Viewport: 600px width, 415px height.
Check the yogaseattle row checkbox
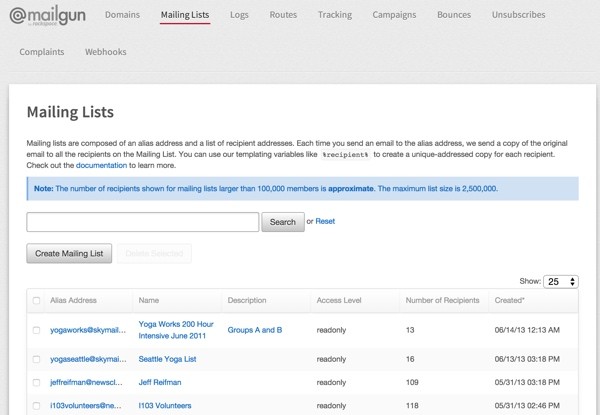tap(36, 359)
